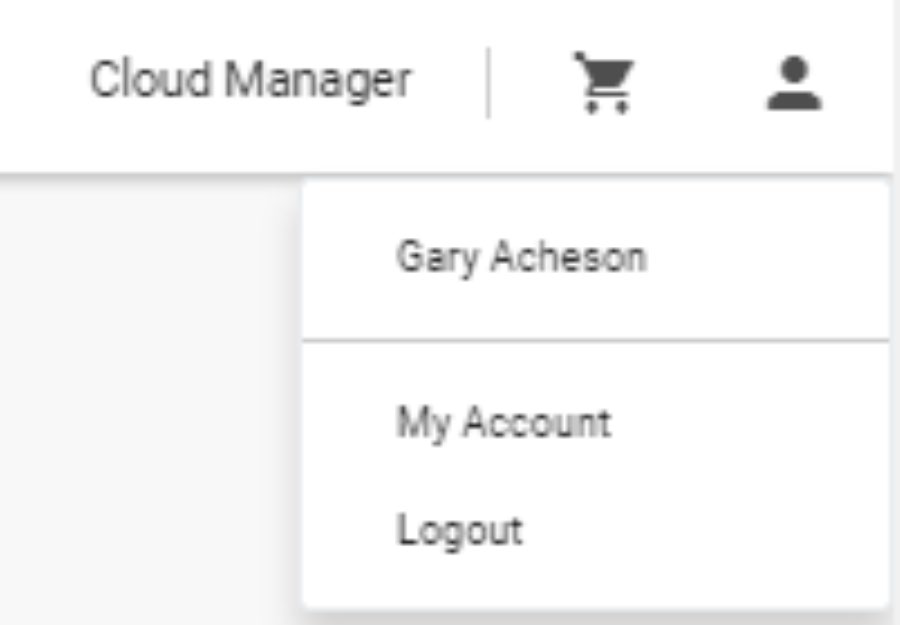The image size is (900, 625).
Task: Click the cart button beside Cloud Manager
Action: click(x=605, y=83)
